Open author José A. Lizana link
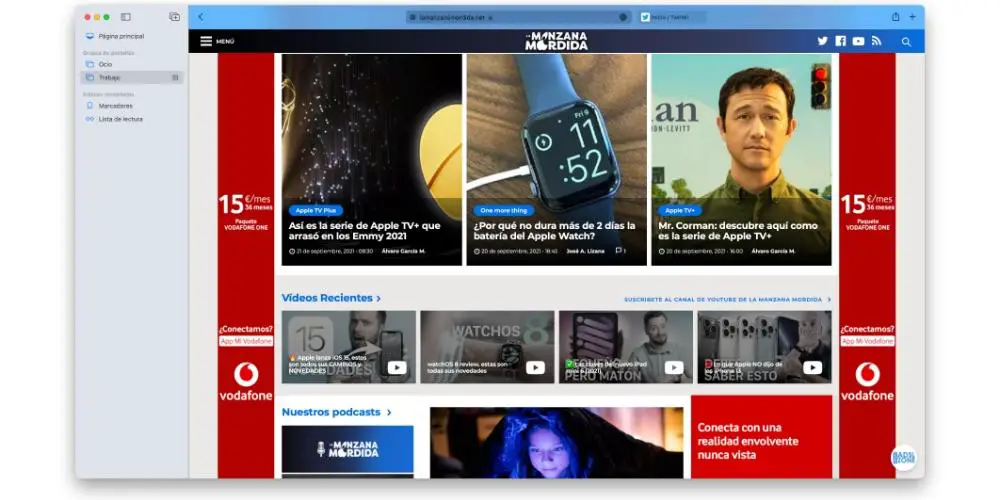This screenshot has width=1000, height=500. pos(585,251)
